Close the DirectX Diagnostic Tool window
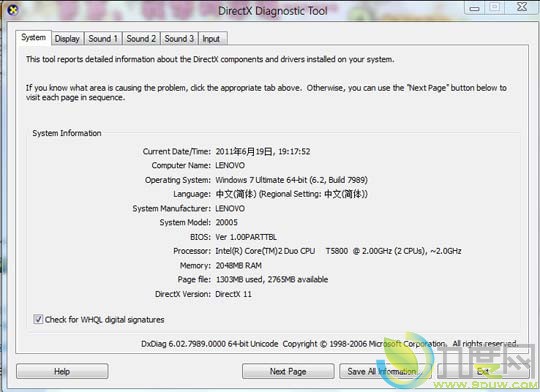Image resolution: width=540 pixels, height=392 pixels. [x=522, y=8]
